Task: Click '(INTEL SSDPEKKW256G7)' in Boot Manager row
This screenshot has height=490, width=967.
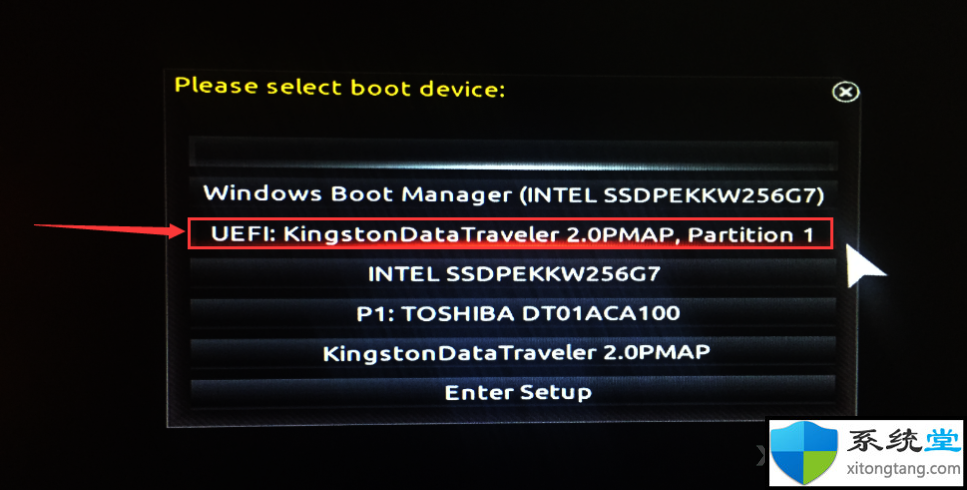Action: pos(672,195)
